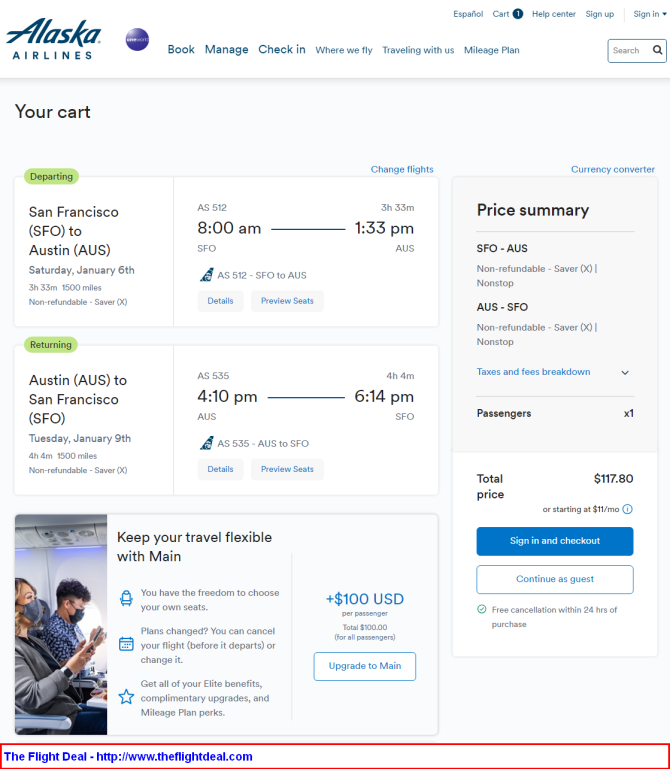Expand Taxes and fees breakdown chevron
The width and height of the screenshot is (670, 769).
pos(625,372)
